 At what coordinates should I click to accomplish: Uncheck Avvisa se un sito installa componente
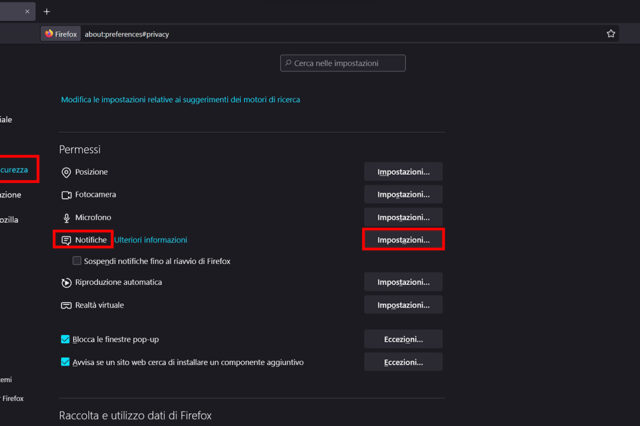(x=66, y=362)
